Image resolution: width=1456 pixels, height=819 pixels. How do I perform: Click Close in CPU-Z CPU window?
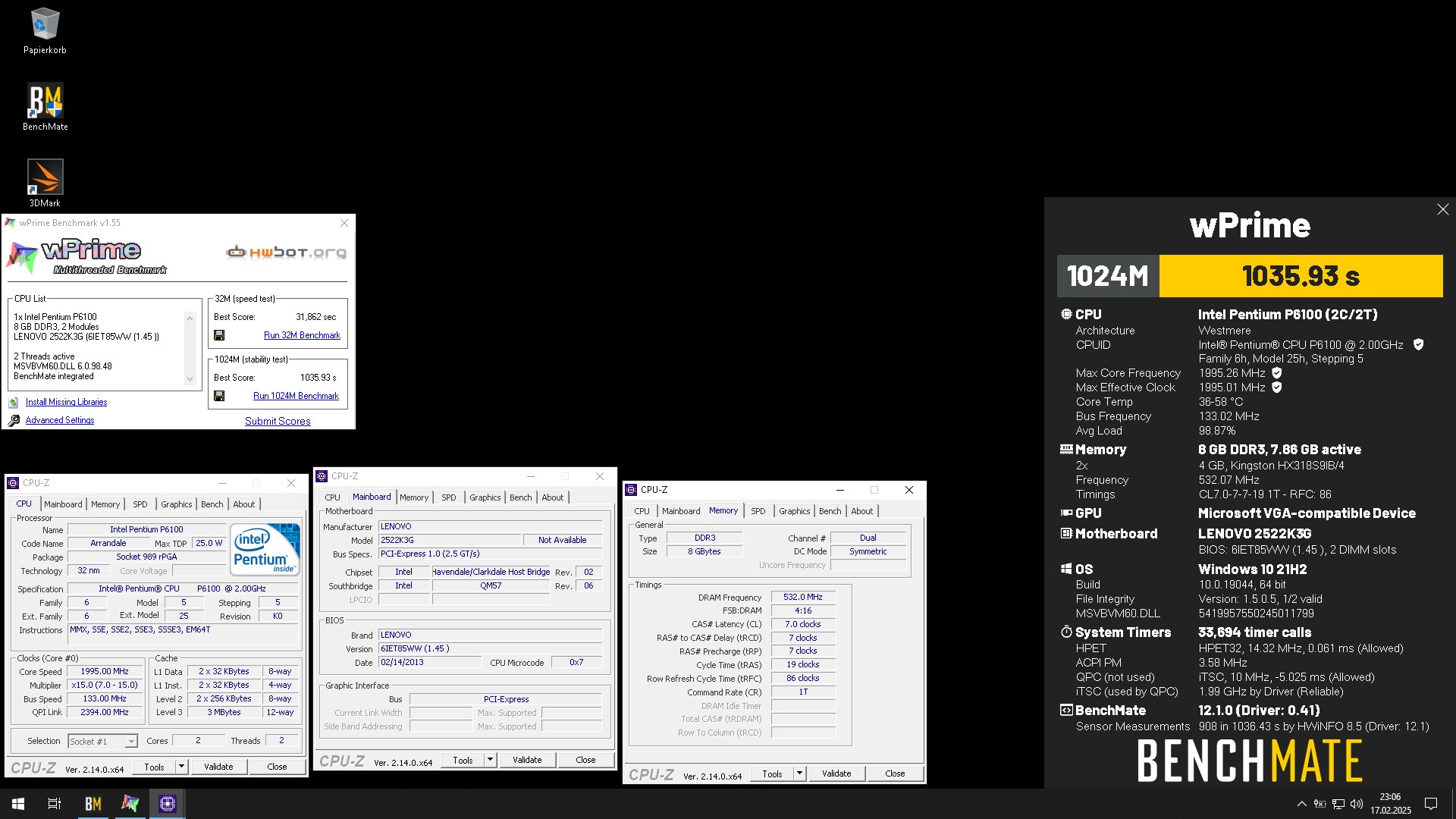tap(277, 767)
